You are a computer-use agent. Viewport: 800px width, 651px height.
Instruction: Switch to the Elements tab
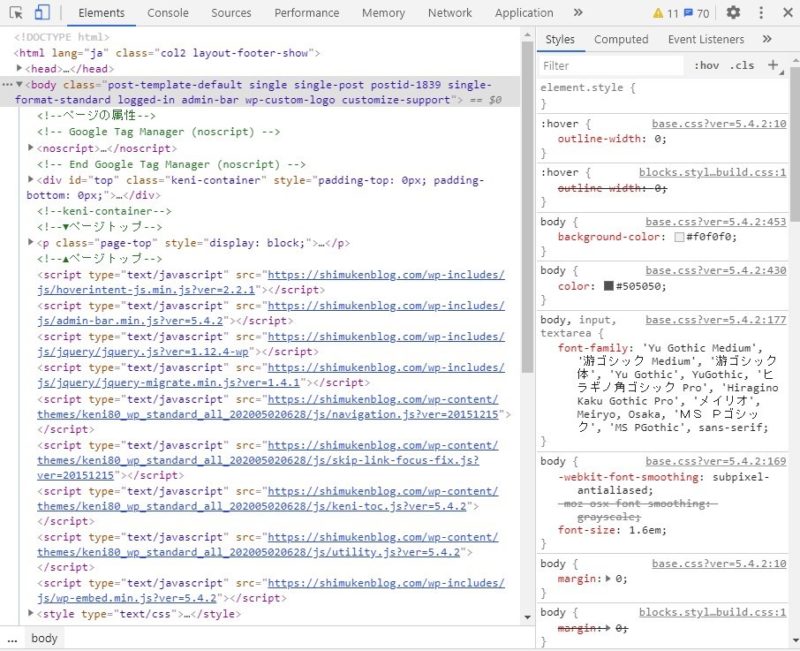point(101,13)
